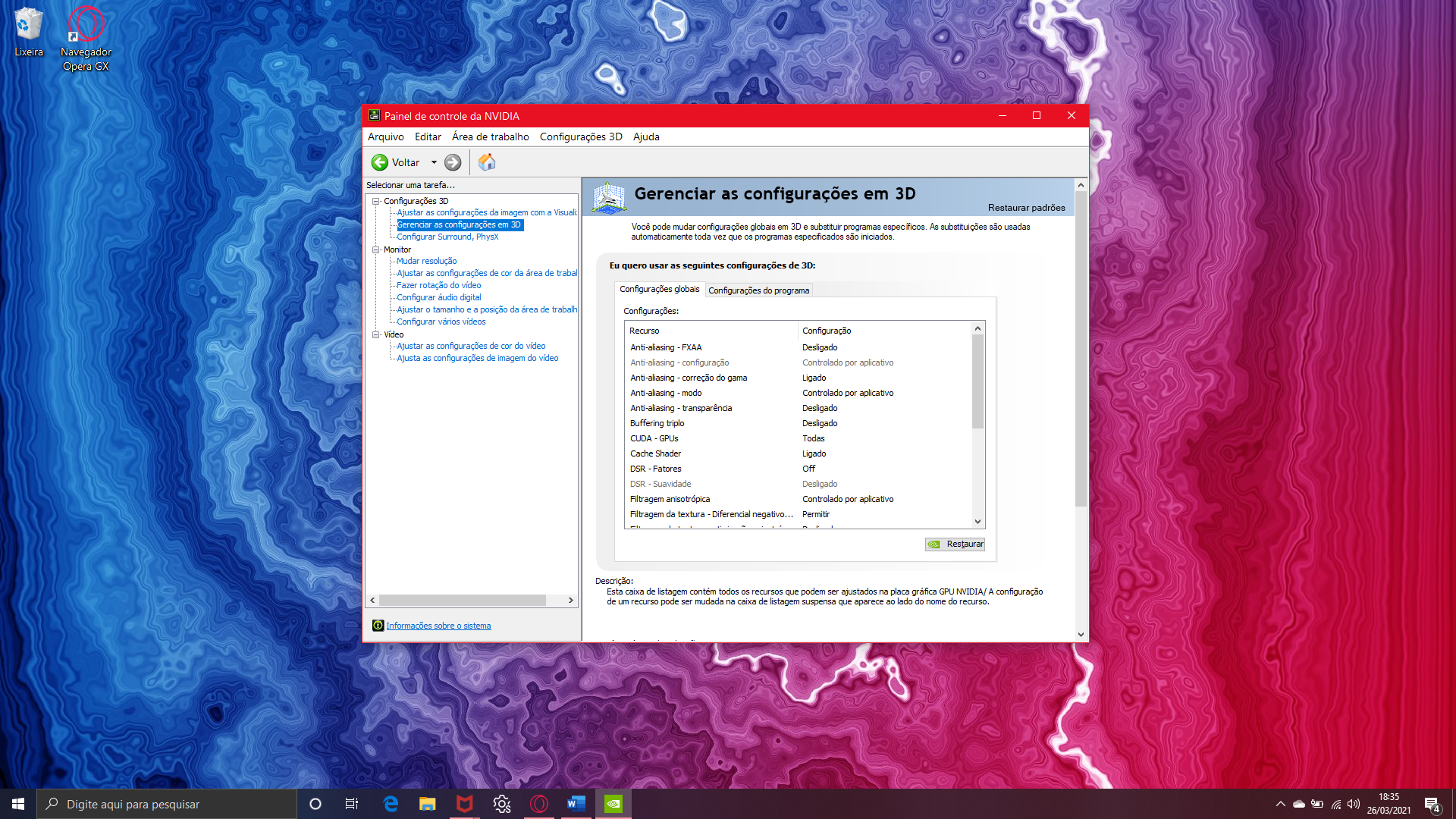The image size is (1456, 819).
Task: Launch Microsoft Edge from the taskbar
Action: (x=391, y=804)
